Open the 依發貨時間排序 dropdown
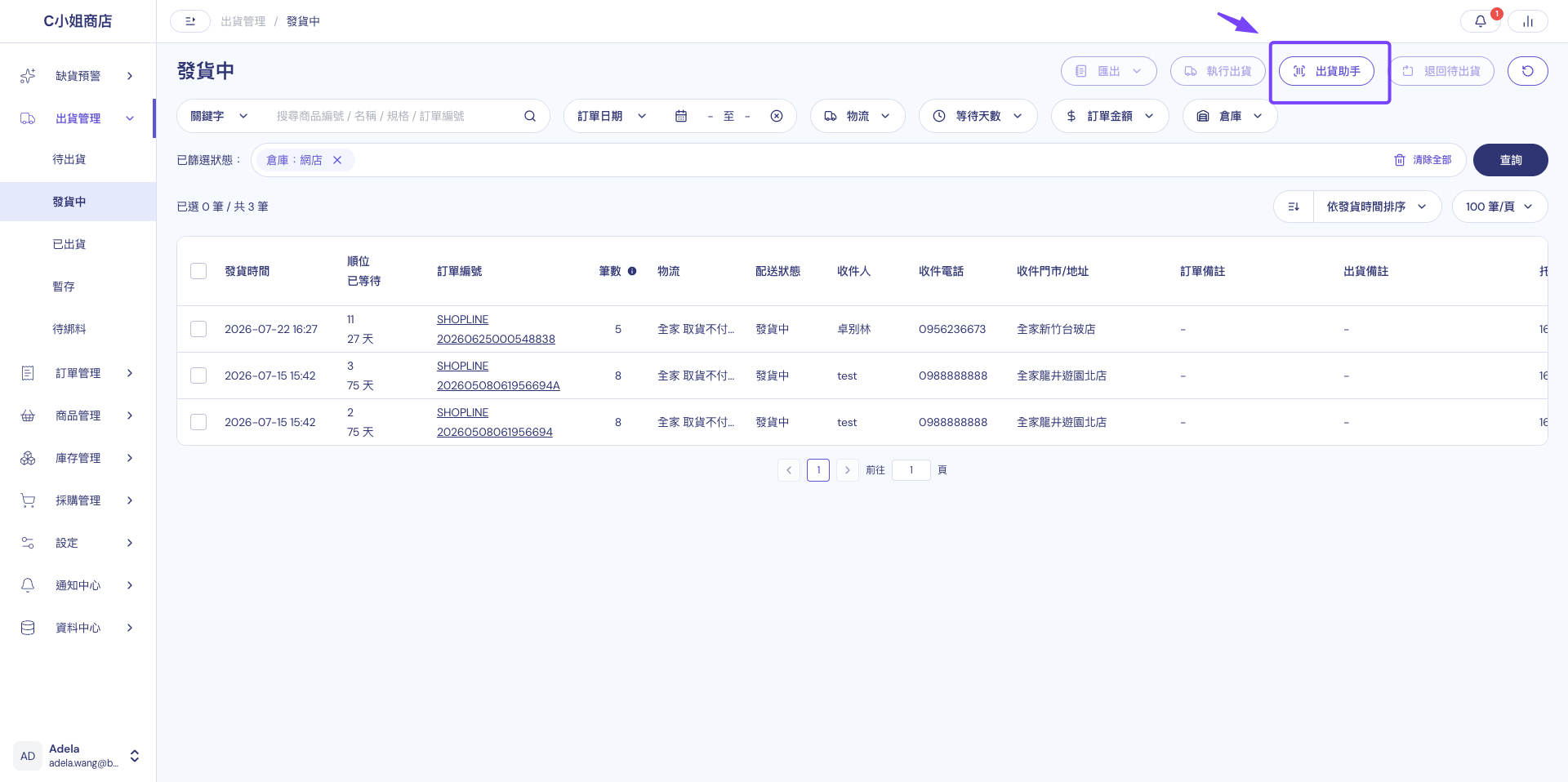This screenshot has height=782, width=1568. [1377, 207]
